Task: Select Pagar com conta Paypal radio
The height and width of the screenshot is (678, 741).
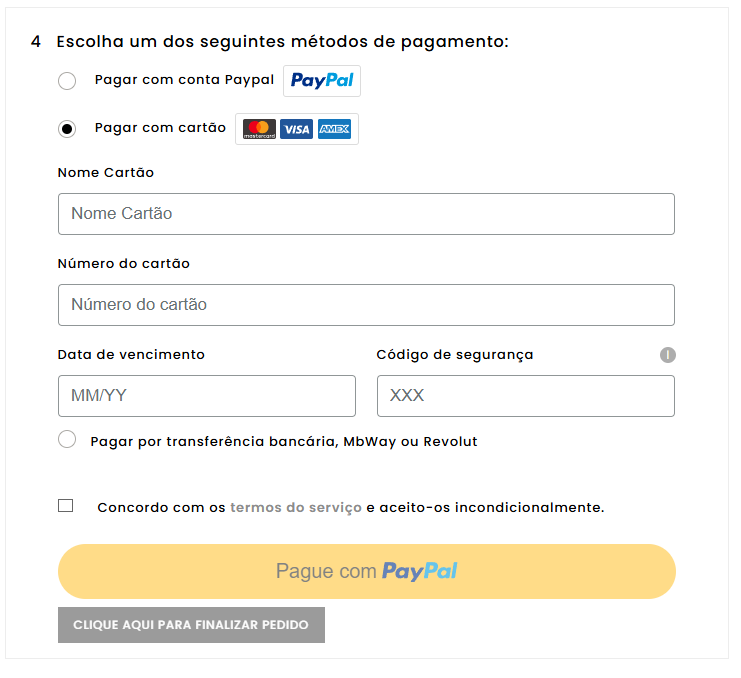Action: click(67, 81)
